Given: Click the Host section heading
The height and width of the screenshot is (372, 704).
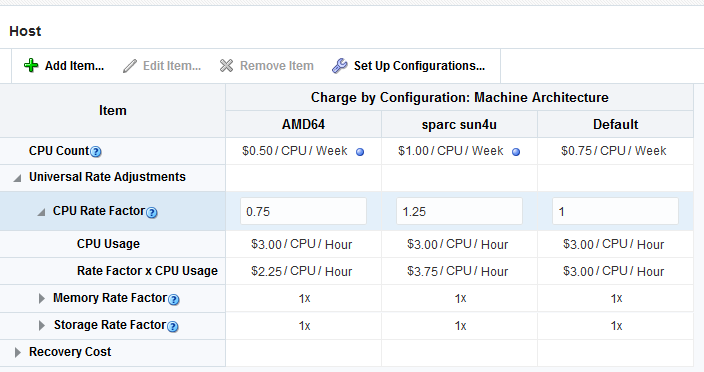Looking at the screenshot, I should [x=25, y=31].
